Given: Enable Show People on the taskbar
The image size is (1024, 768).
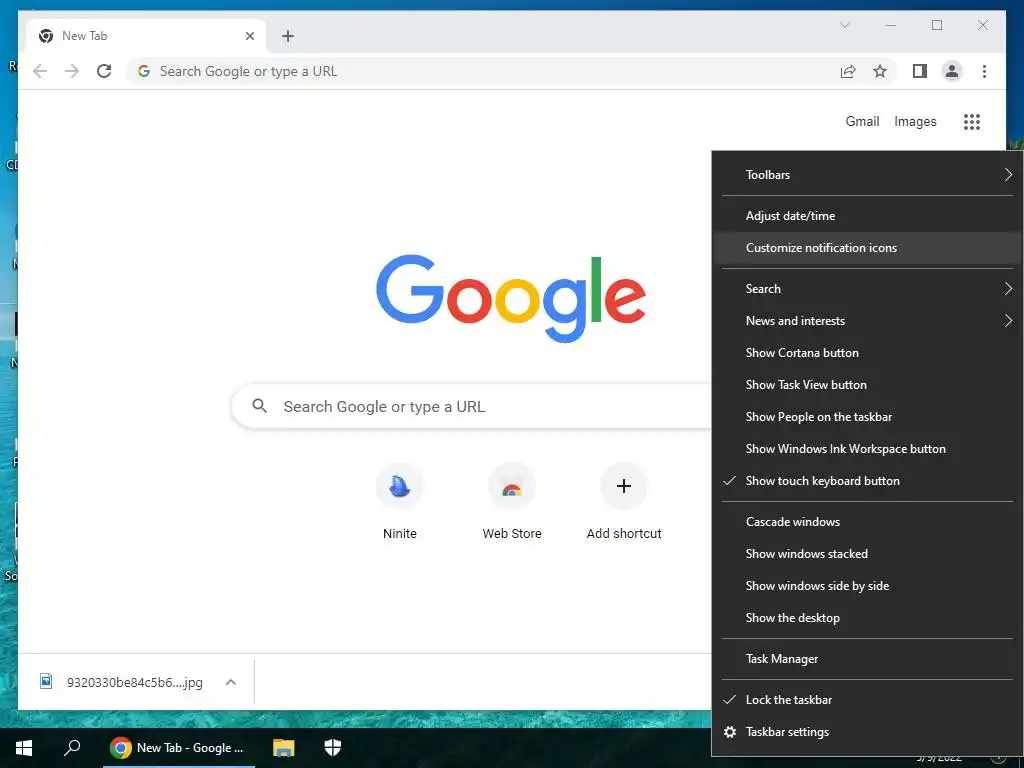Looking at the screenshot, I should [867, 417].
